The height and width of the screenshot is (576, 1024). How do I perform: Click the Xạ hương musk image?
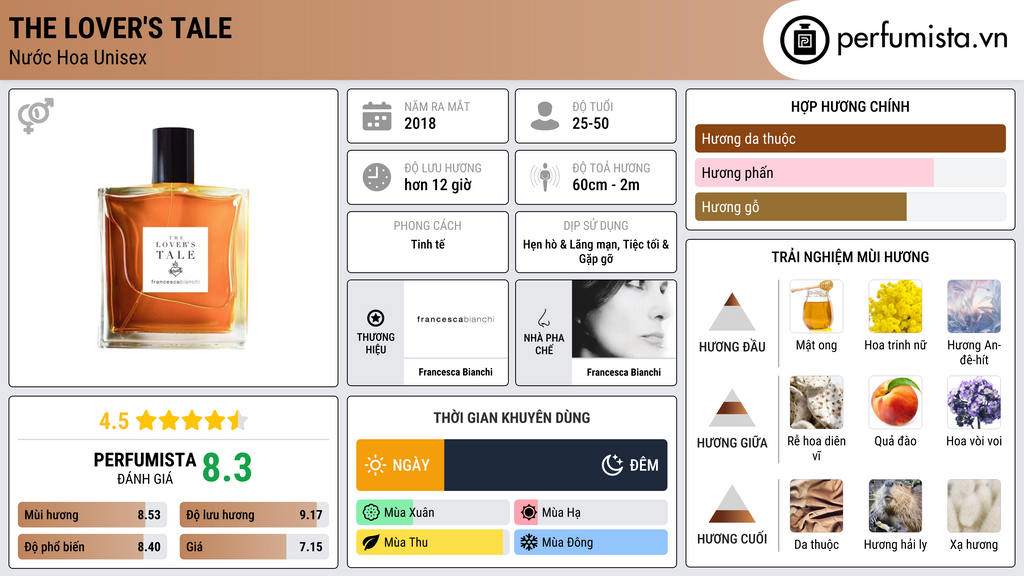pos(974,506)
